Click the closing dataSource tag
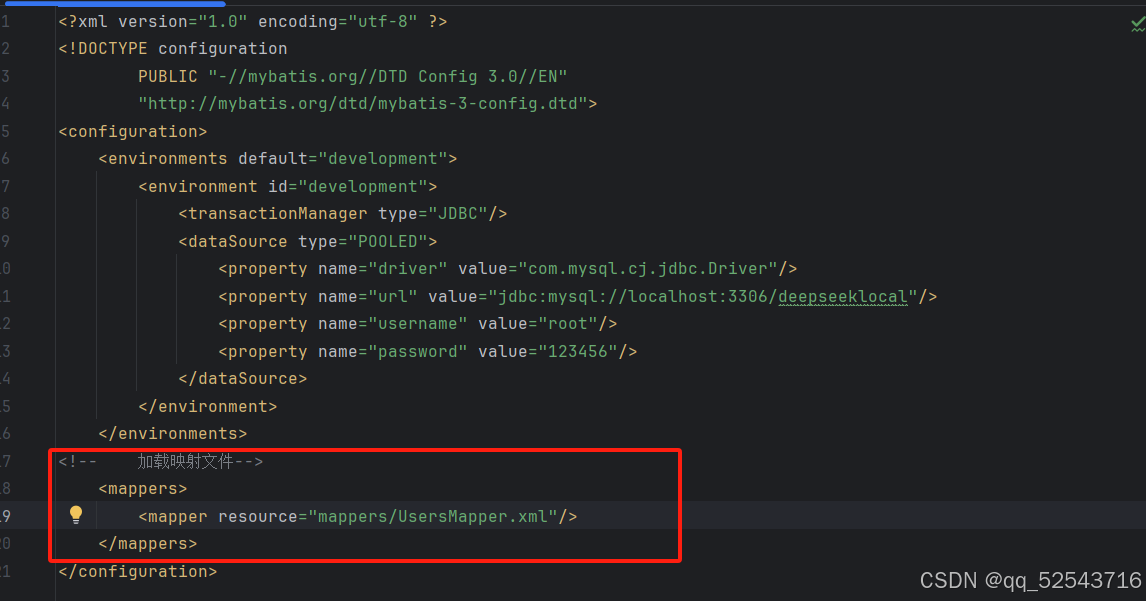 click(243, 379)
